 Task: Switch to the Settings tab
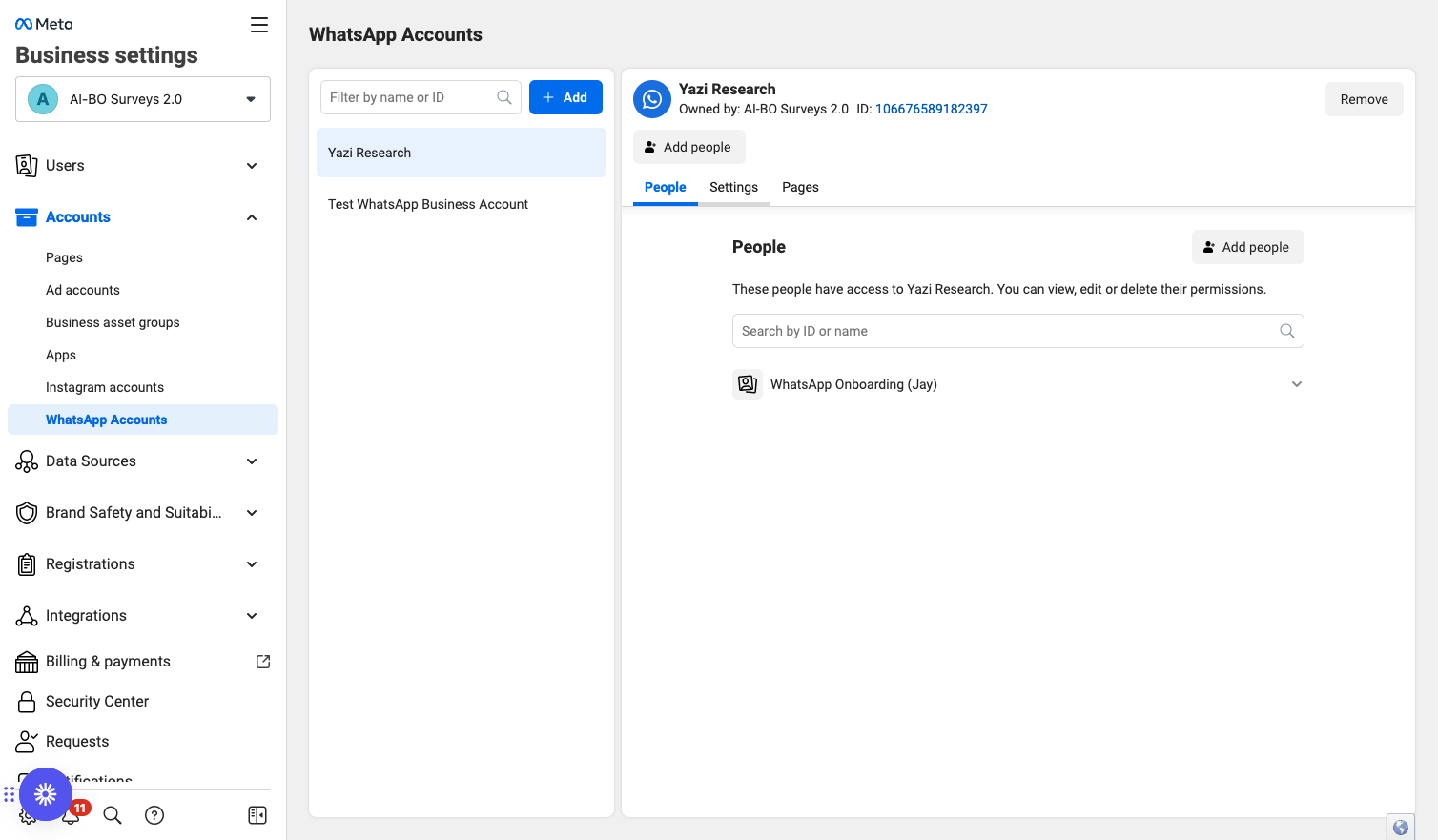click(x=733, y=187)
